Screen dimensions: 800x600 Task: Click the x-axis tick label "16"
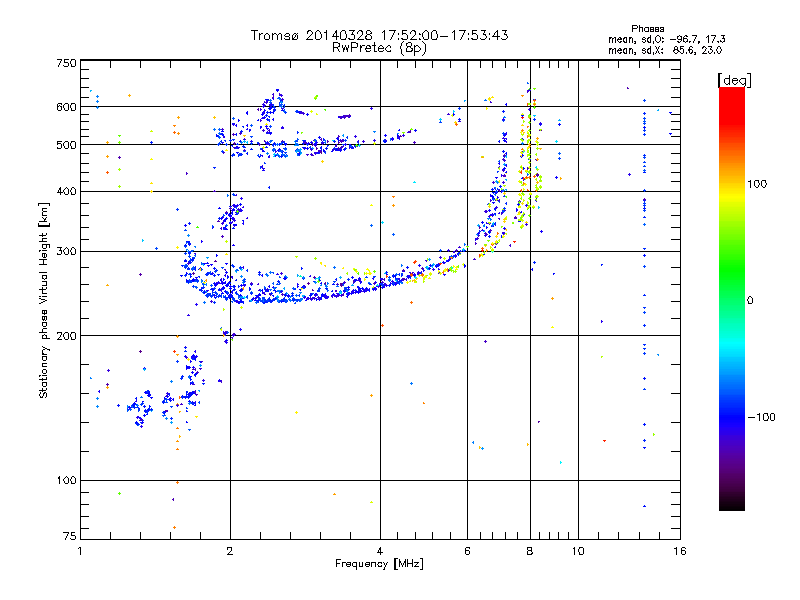[x=680, y=551]
